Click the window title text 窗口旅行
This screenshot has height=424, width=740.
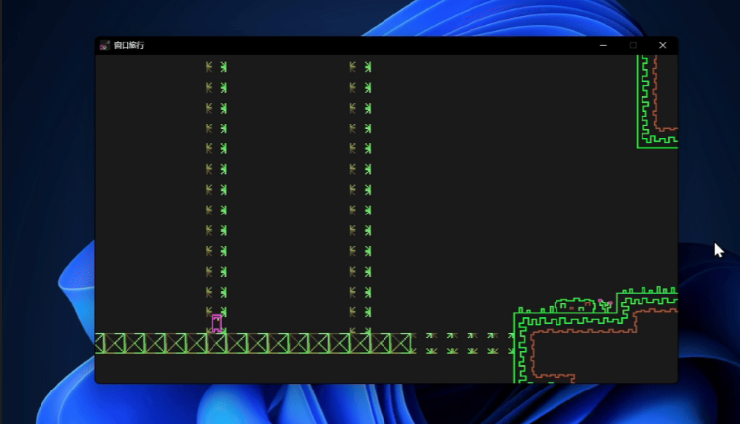point(129,45)
